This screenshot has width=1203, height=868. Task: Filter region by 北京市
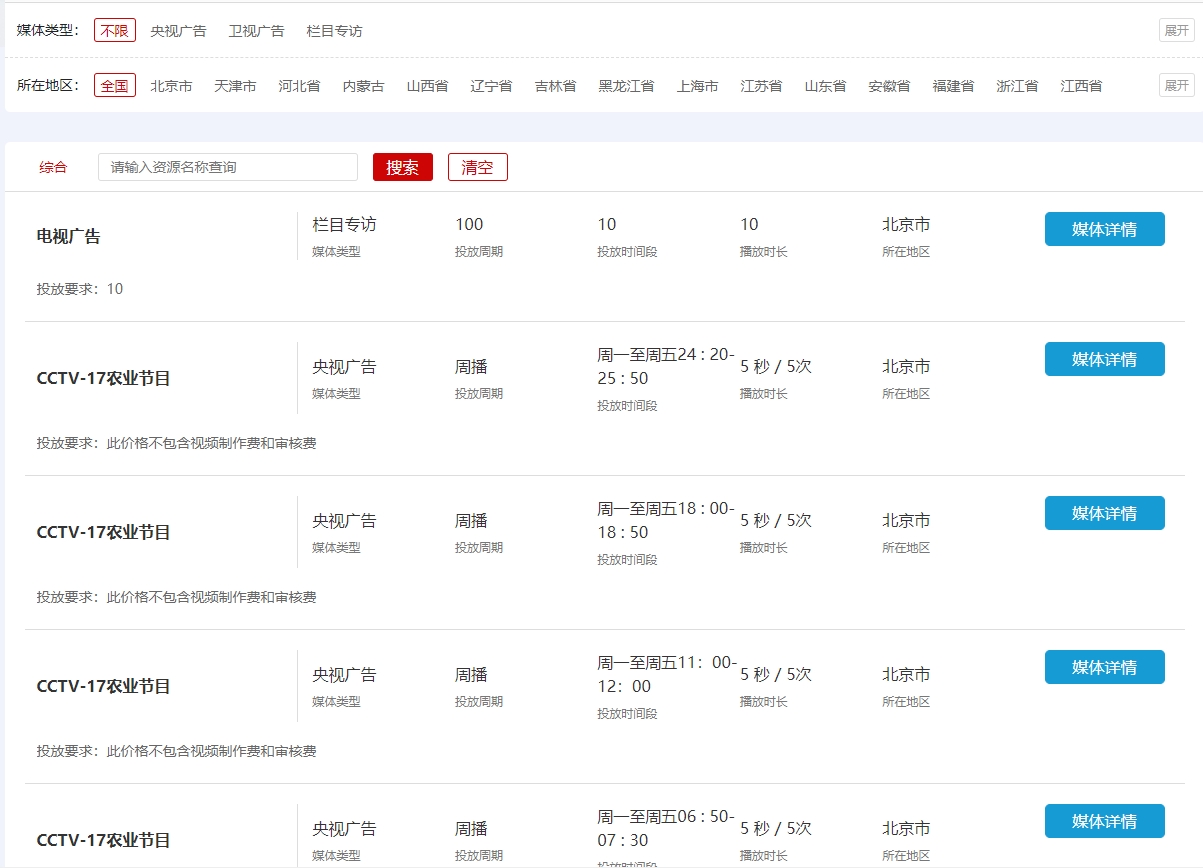171,86
